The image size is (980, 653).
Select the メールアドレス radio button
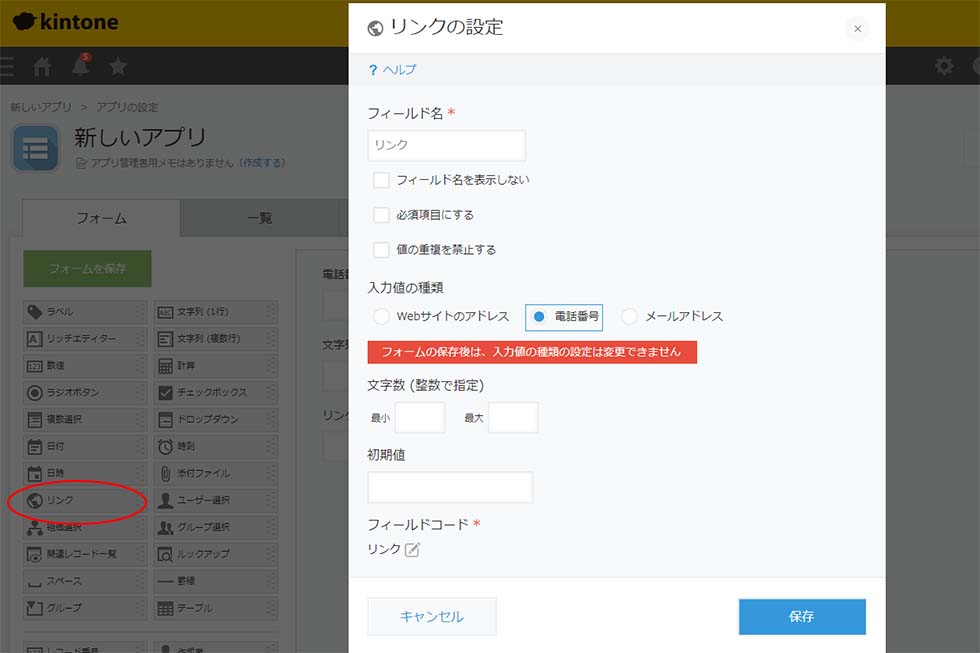point(628,315)
